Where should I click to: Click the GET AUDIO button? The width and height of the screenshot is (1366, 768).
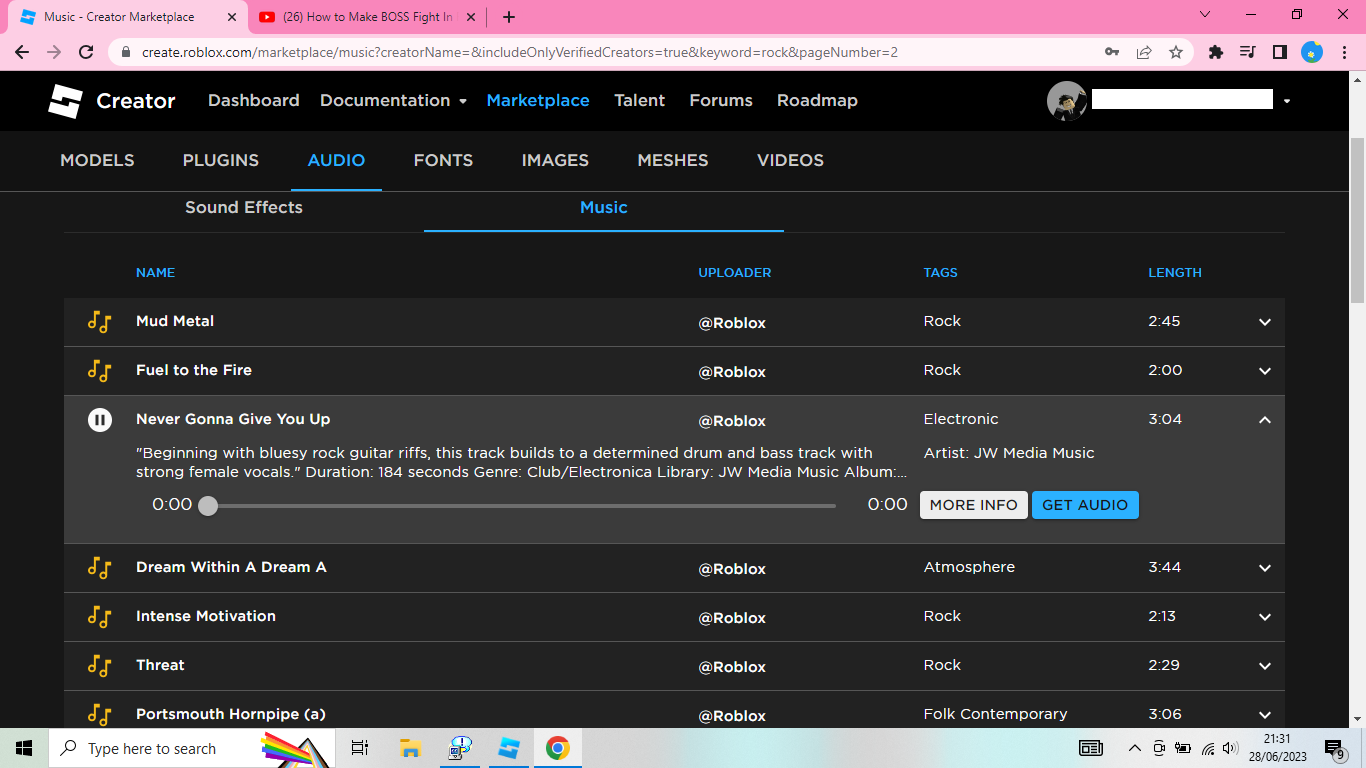tap(1085, 505)
